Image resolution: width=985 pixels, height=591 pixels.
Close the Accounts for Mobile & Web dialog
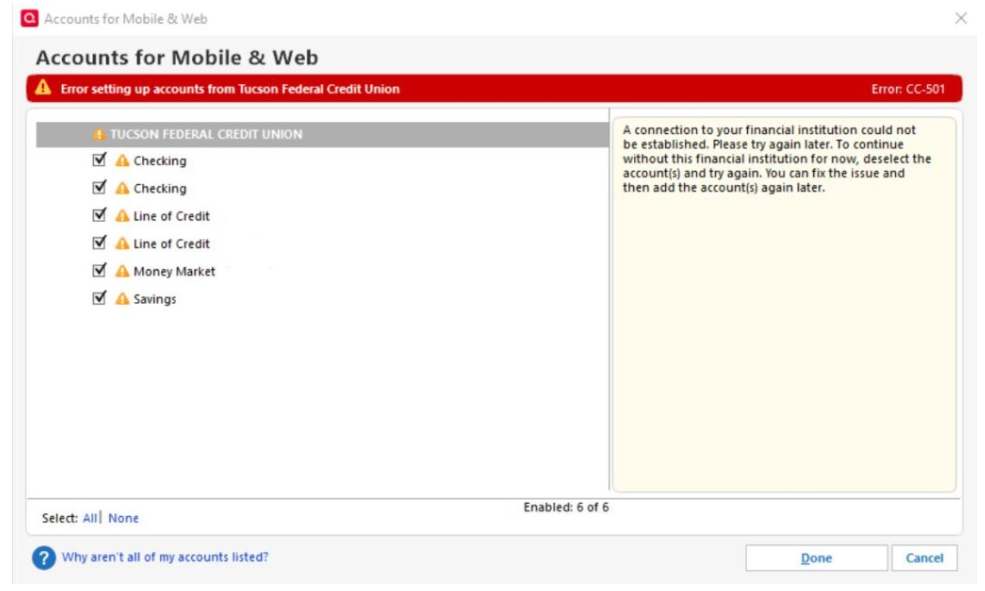tap(961, 18)
